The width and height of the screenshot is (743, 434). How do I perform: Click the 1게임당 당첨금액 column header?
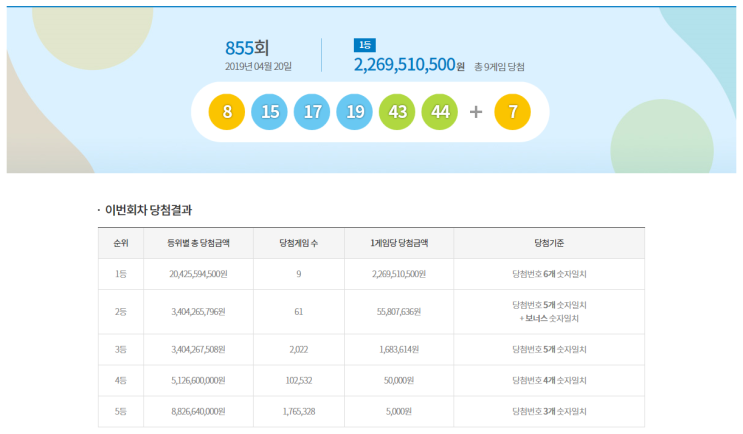(x=399, y=243)
